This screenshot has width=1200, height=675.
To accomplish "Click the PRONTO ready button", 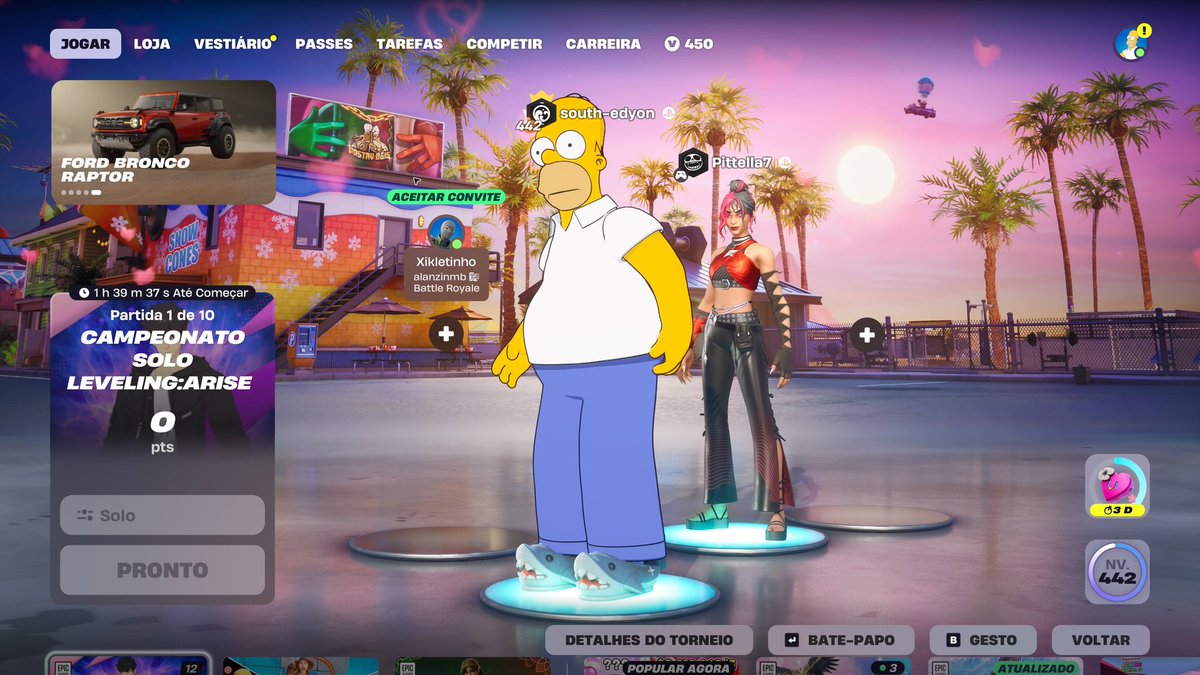I will click(162, 570).
